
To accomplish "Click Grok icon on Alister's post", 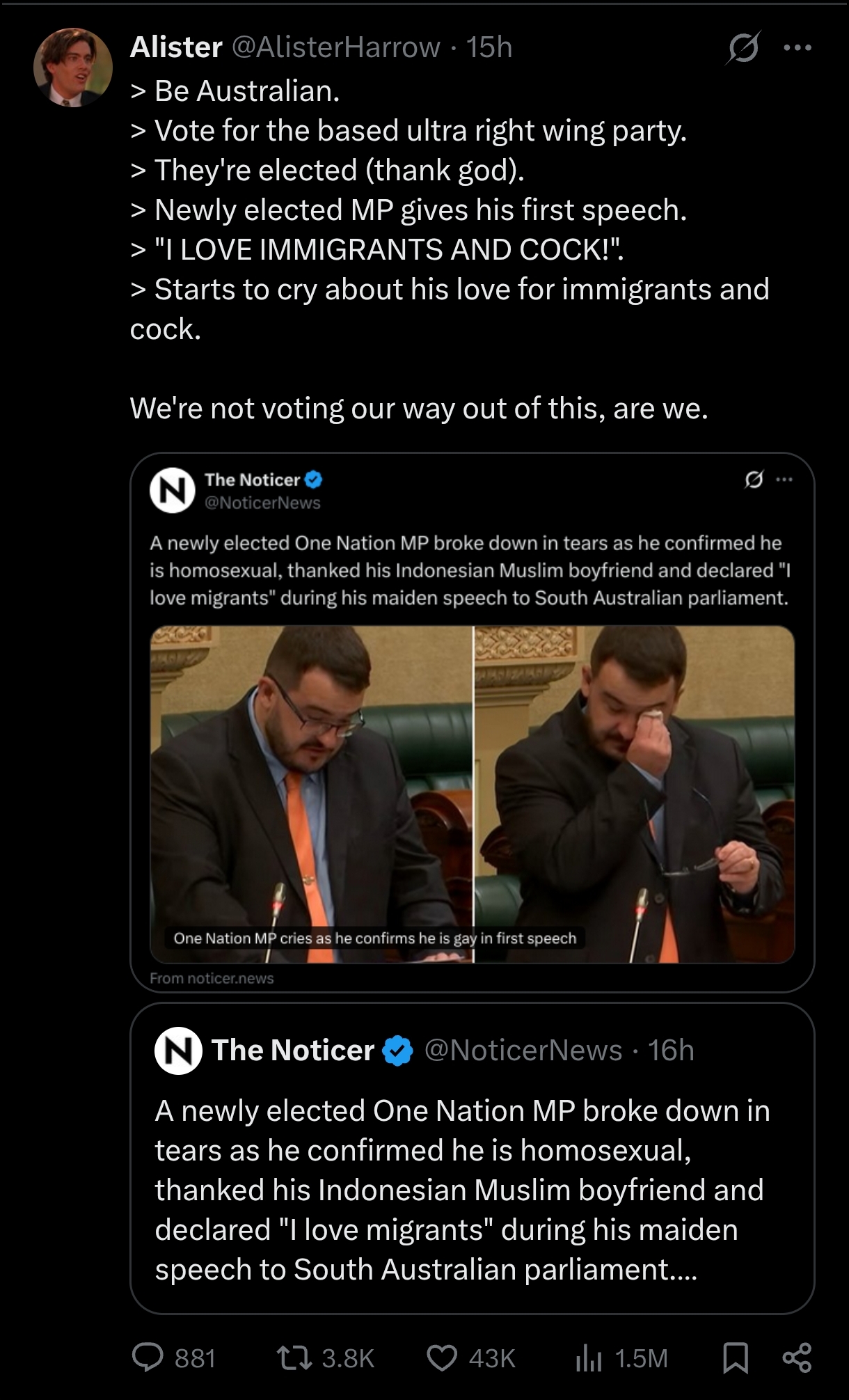I will (x=743, y=48).
